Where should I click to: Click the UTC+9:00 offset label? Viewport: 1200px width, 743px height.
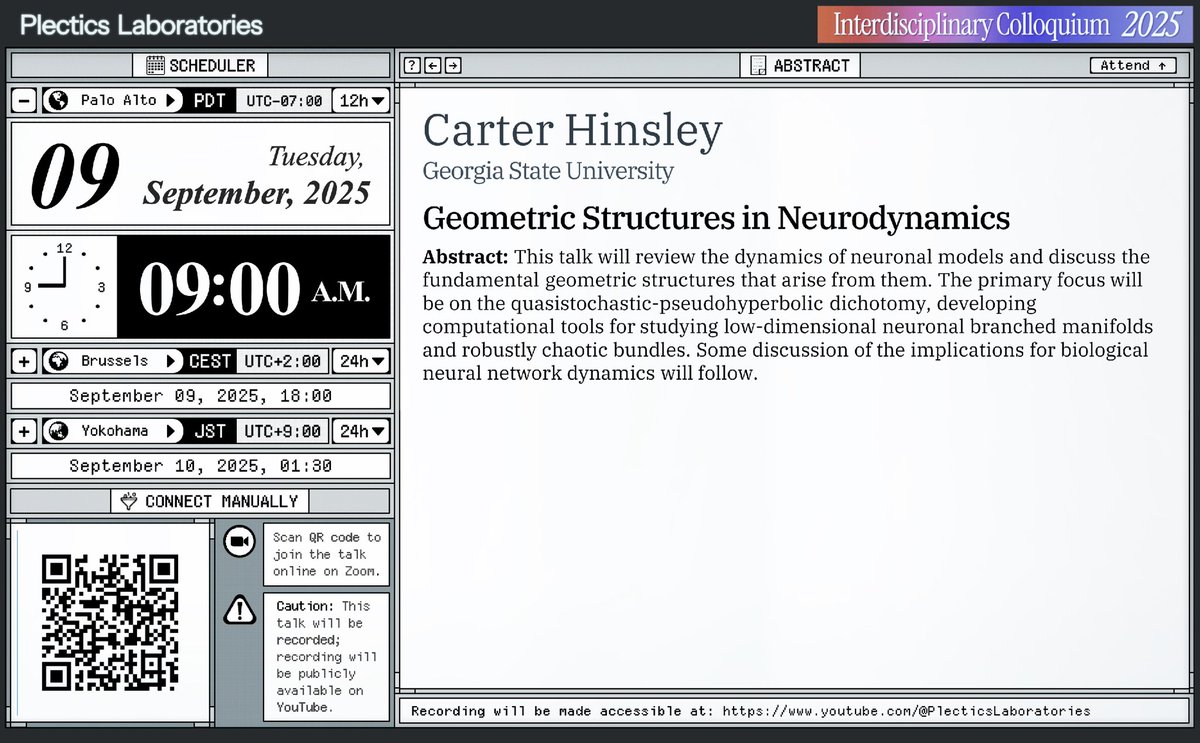pos(283,431)
